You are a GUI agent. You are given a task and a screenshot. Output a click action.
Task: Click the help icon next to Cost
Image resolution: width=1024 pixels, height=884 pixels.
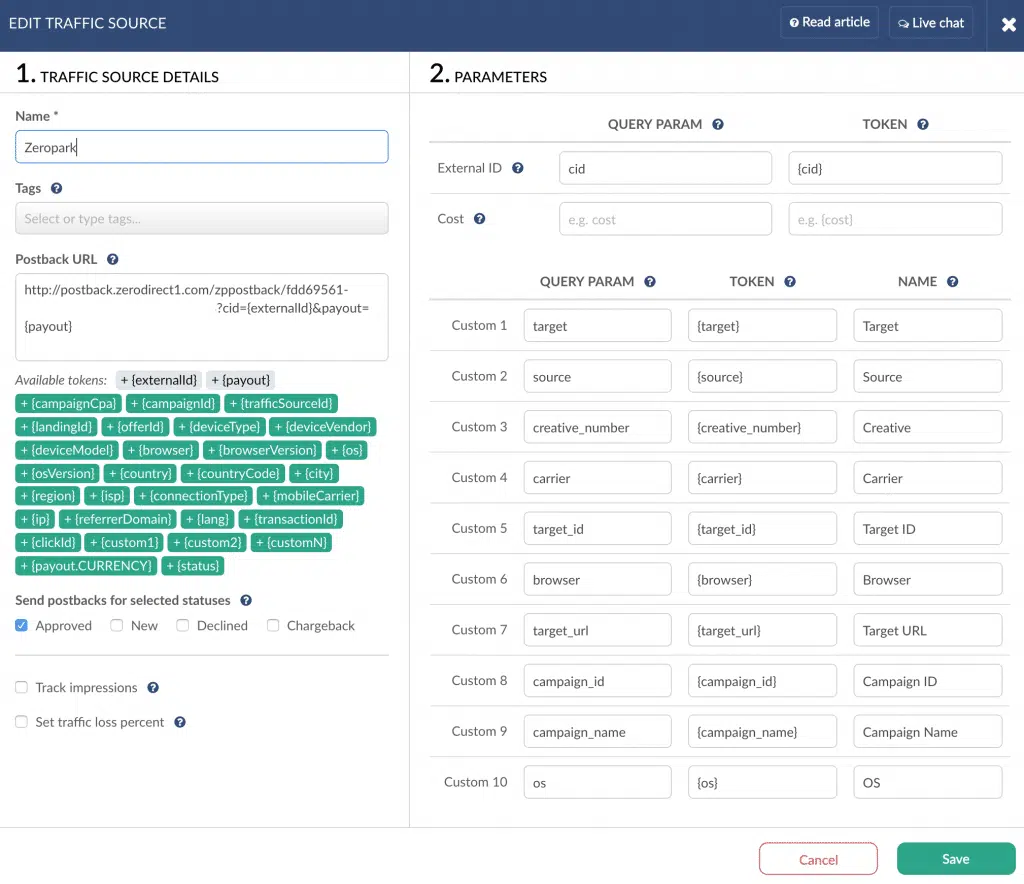pos(479,219)
